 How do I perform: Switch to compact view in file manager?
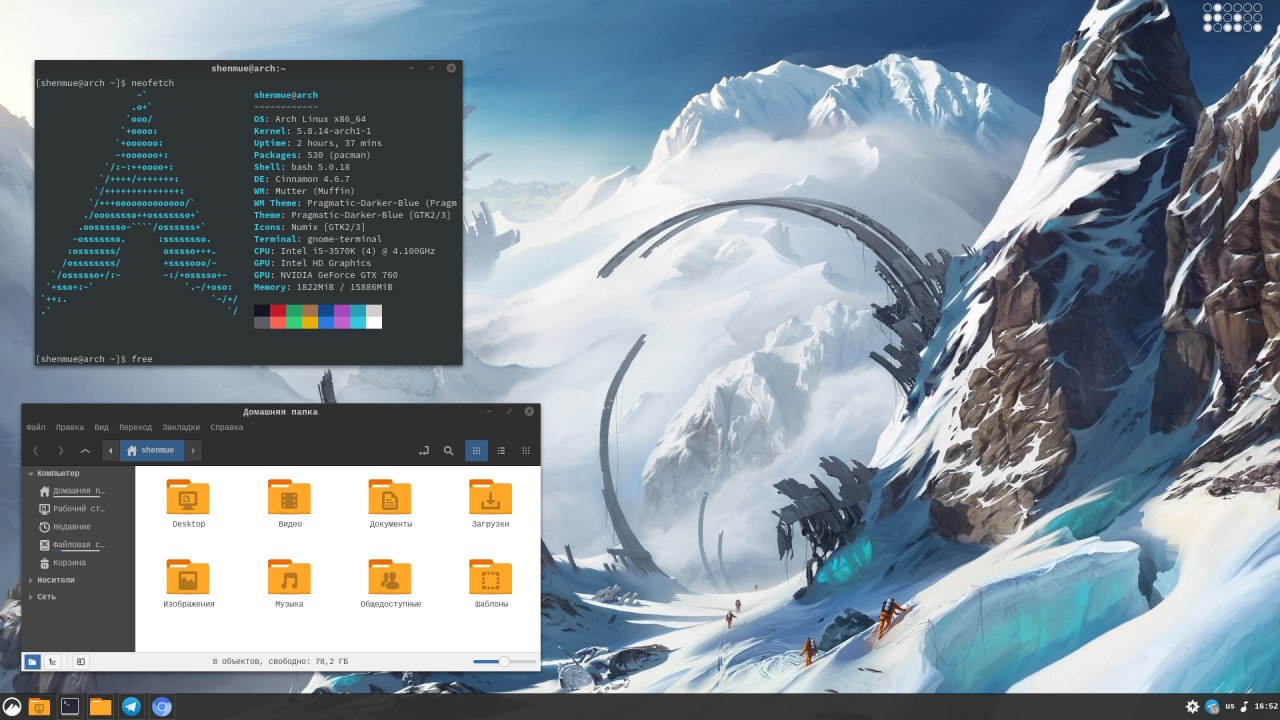[x=526, y=451]
